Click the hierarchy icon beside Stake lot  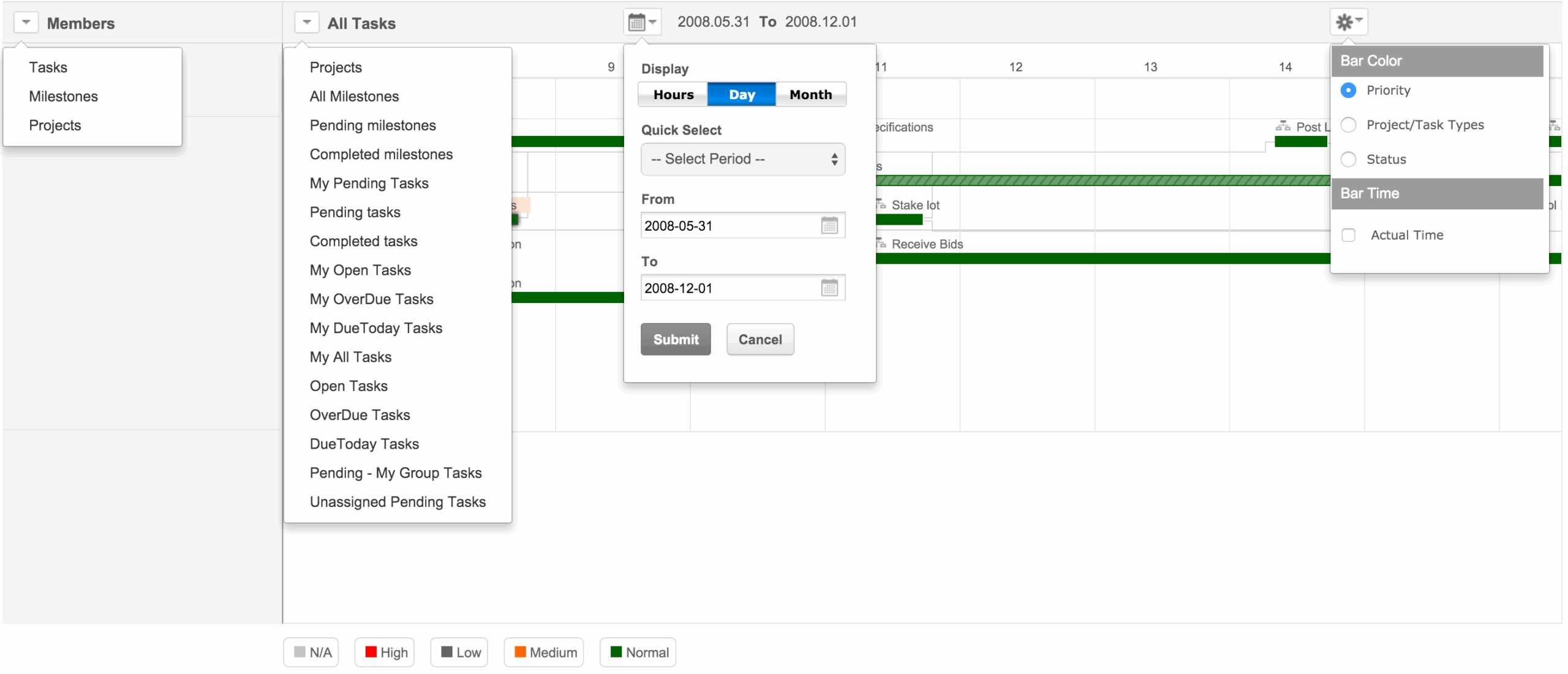pyautogui.click(x=880, y=204)
